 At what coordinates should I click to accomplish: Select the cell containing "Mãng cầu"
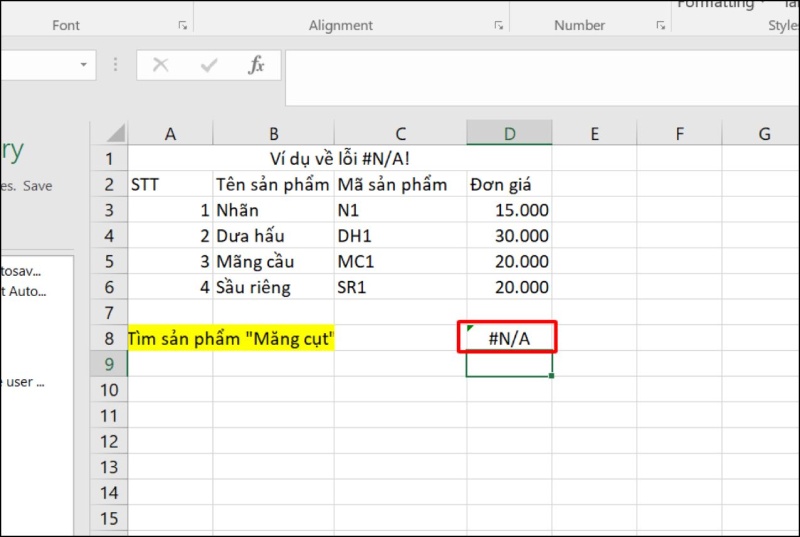click(273, 261)
